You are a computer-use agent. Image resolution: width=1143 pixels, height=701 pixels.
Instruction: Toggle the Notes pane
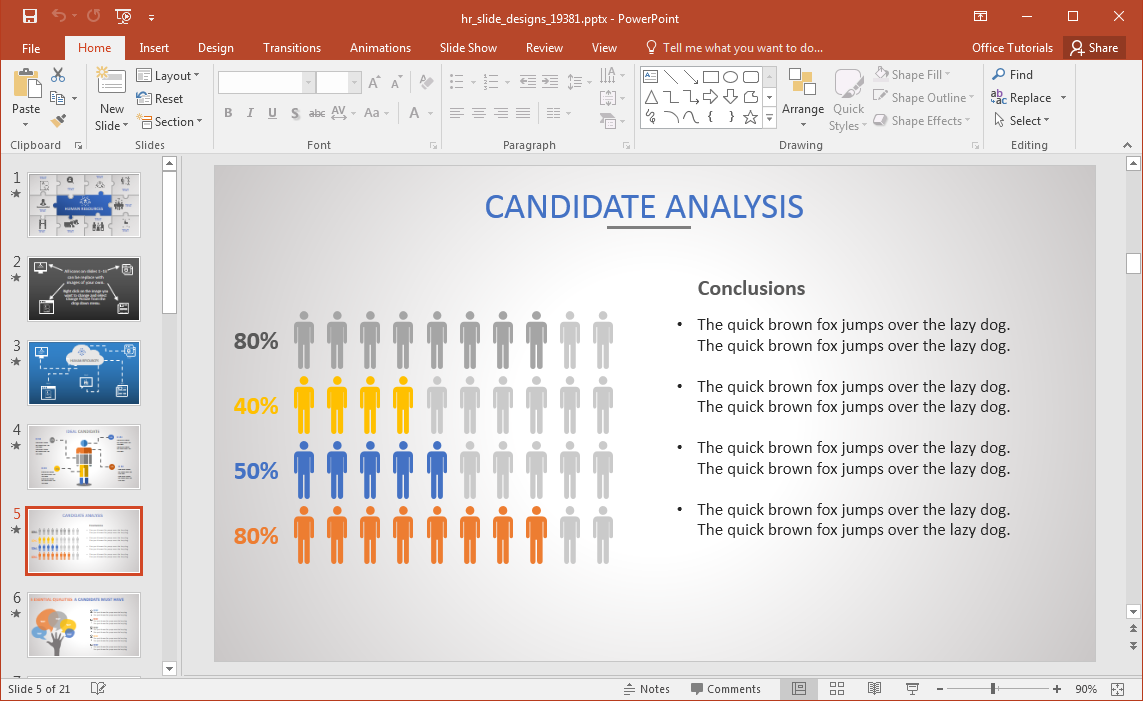(646, 689)
